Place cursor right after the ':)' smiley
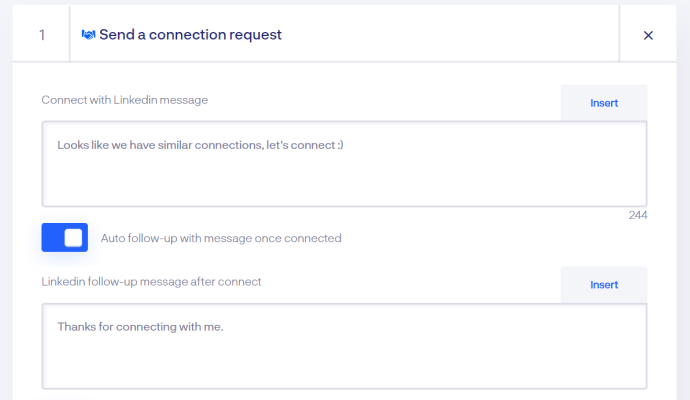 click(x=344, y=145)
